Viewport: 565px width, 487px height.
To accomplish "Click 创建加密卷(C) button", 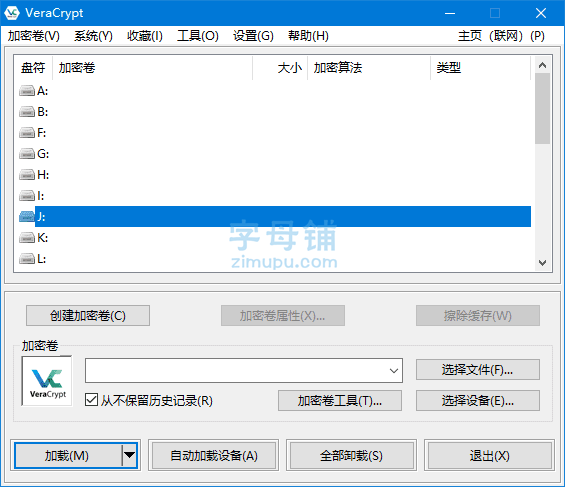I will (88, 316).
